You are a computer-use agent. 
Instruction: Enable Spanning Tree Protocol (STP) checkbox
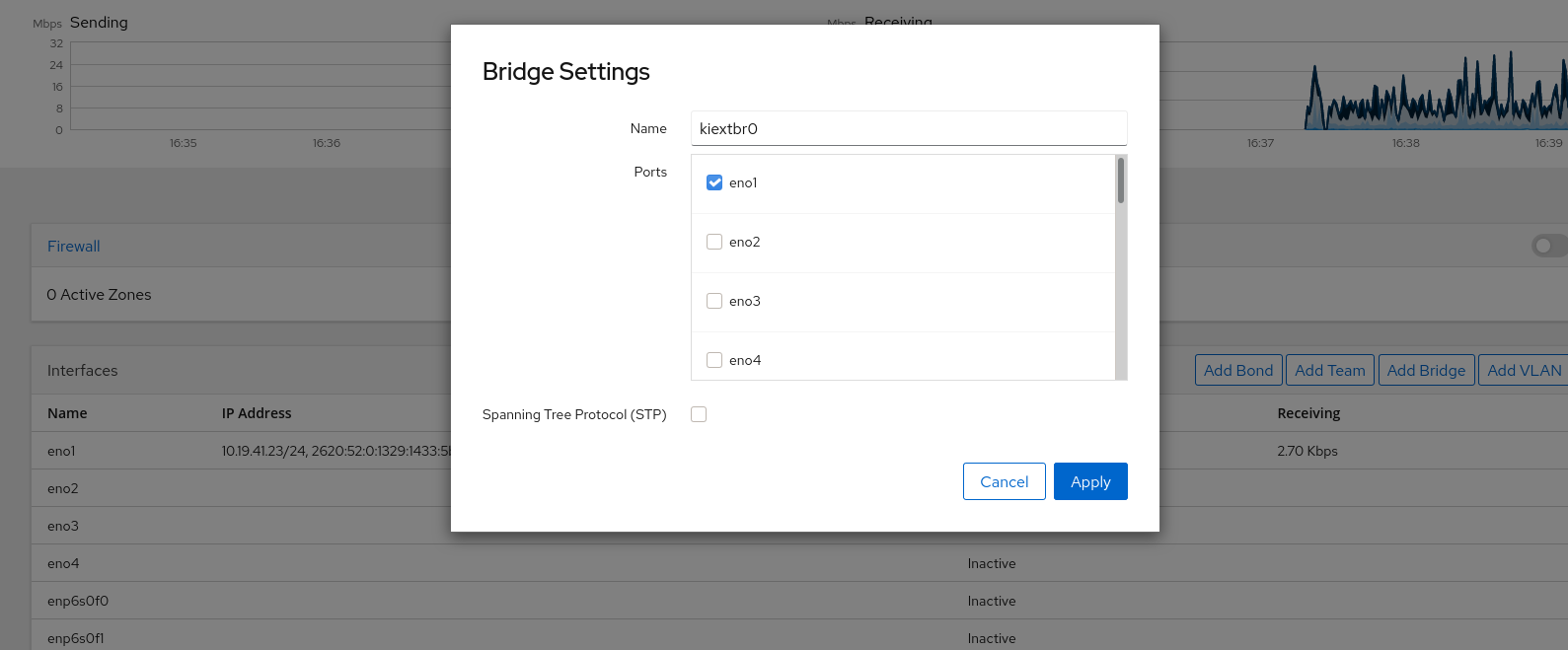pyautogui.click(x=699, y=414)
